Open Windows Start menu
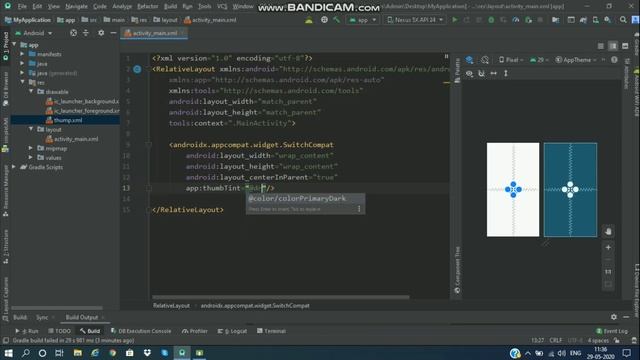640x360 pixels. (8, 353)
